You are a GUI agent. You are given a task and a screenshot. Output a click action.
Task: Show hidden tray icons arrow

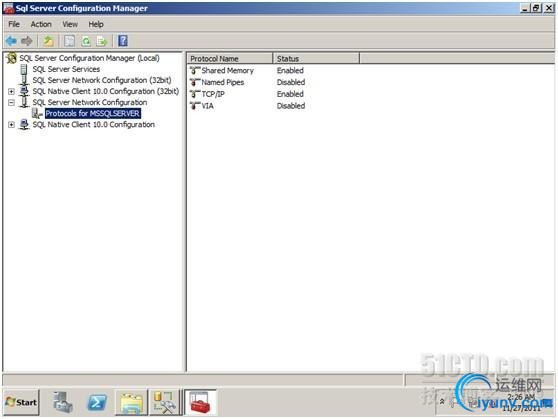442,402
